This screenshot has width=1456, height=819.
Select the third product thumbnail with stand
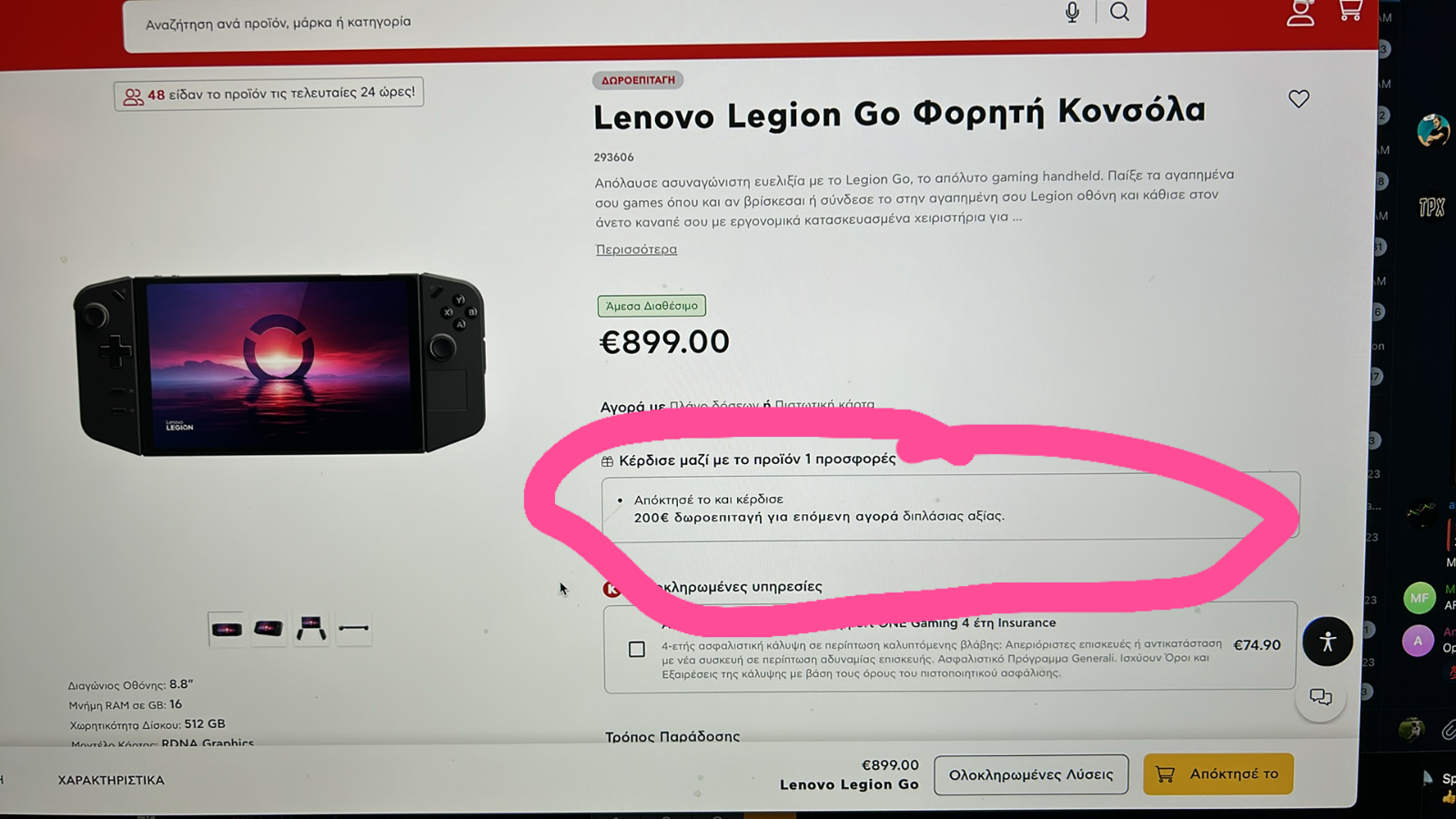[311, 629]
